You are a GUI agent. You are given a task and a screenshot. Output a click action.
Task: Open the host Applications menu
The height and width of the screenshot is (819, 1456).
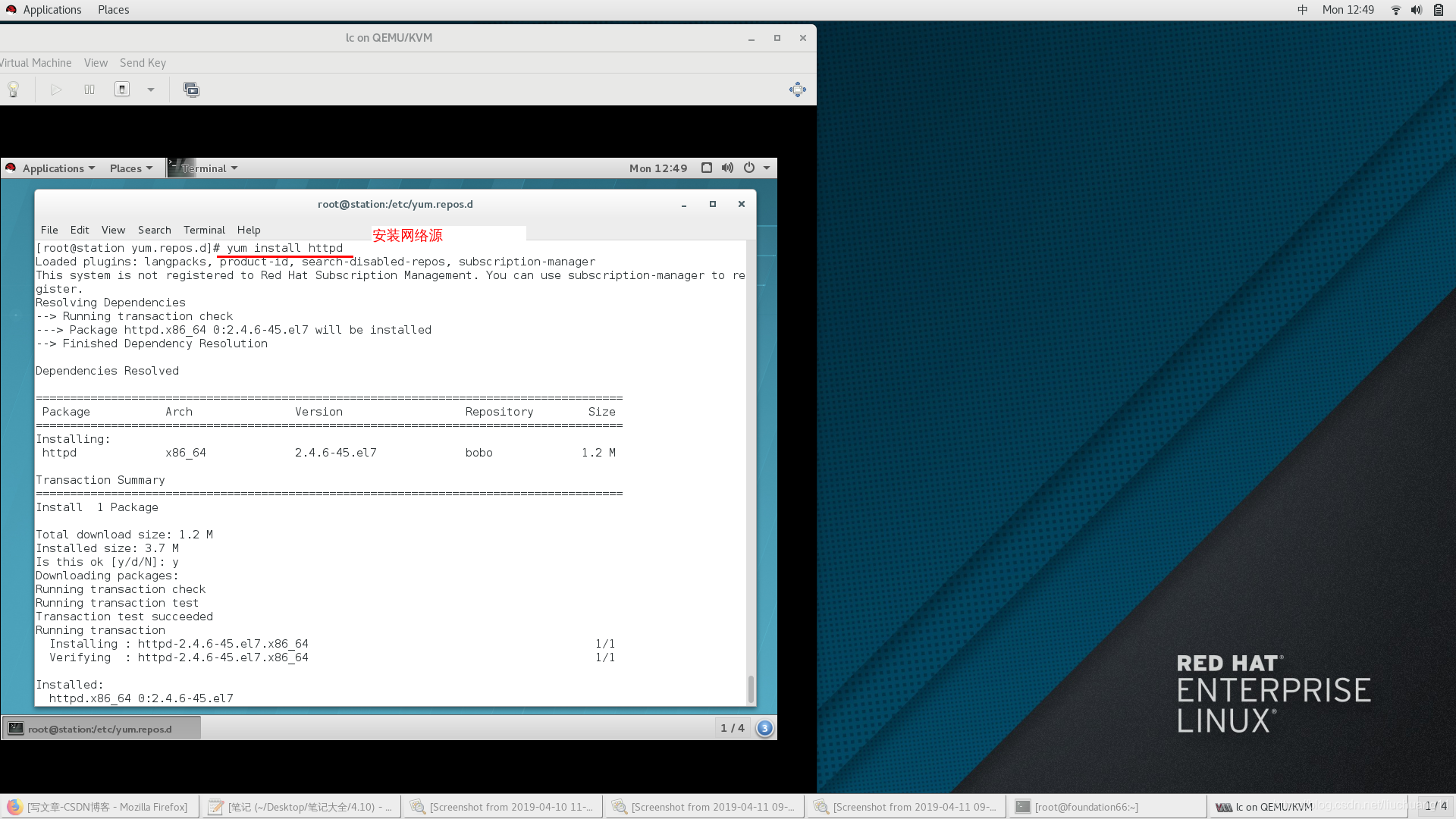tap(44, 10)
